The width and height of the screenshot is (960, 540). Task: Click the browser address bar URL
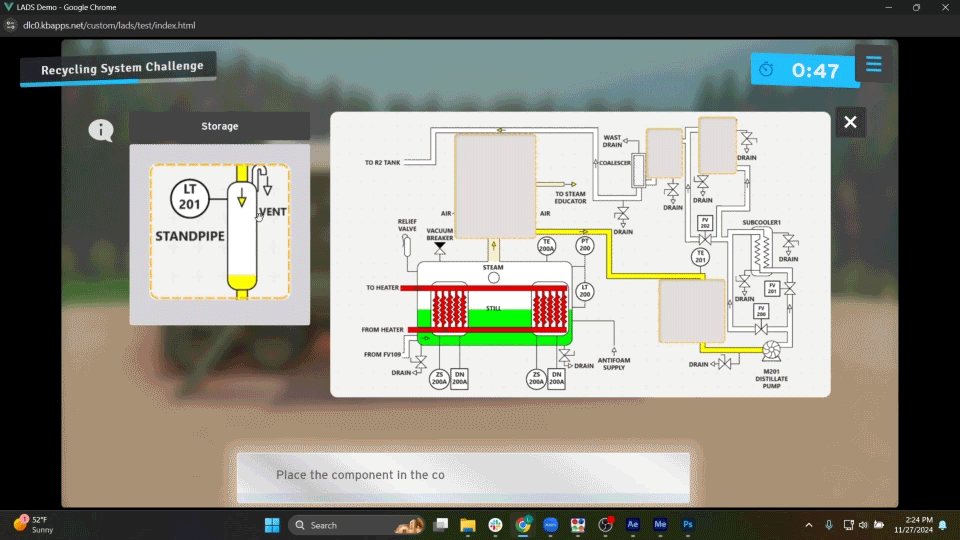click(109, 25)
